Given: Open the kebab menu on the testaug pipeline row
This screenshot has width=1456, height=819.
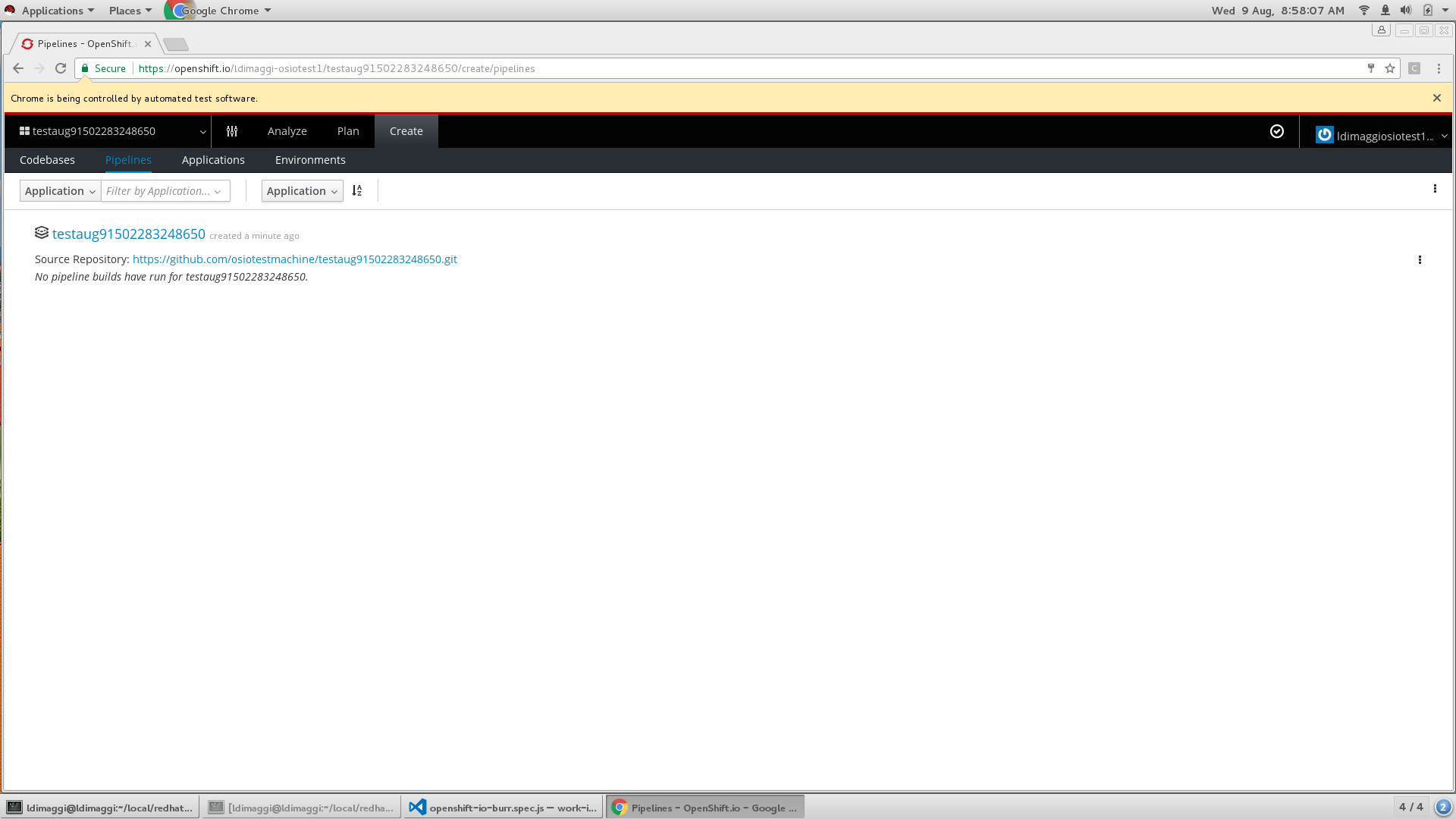Looking at the screenshot, I should click(x=1420, y=259).
